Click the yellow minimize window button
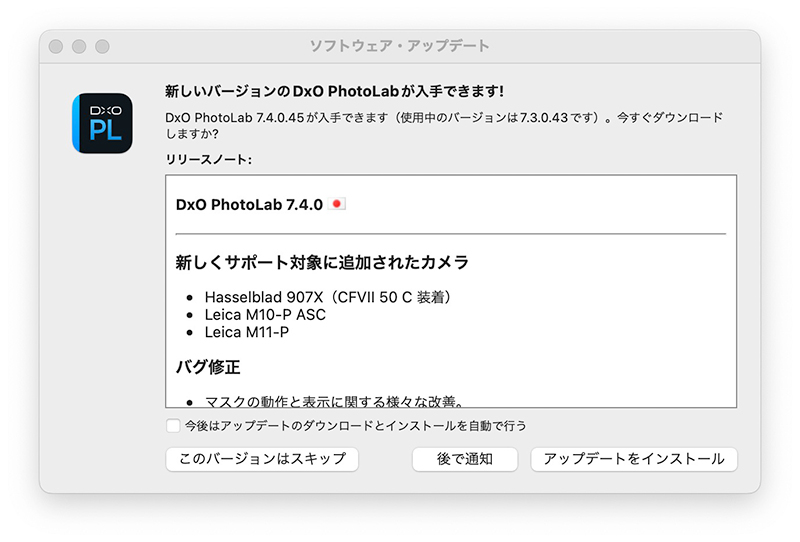The image size is (800, 542). pos(79,46)
